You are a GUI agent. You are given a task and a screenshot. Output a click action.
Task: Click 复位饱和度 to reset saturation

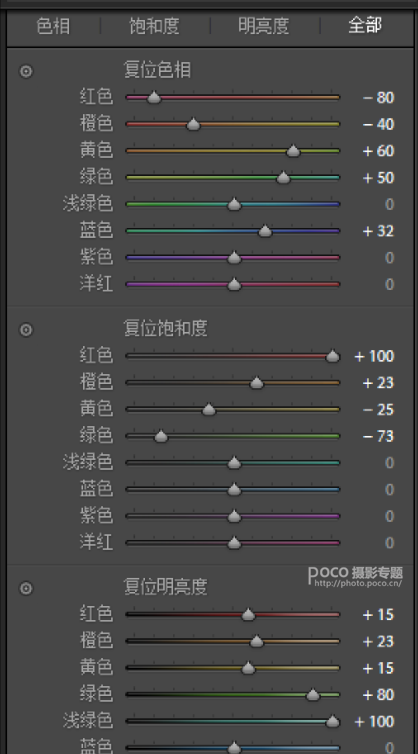click(x=165, y=328)
